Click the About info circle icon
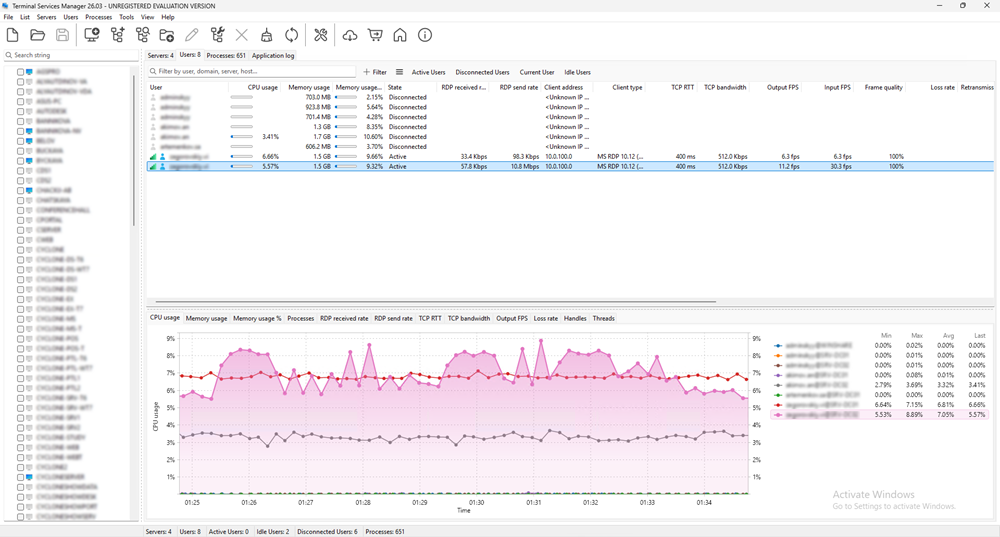This screenshot has height=537, width=1000. point(425,36)
